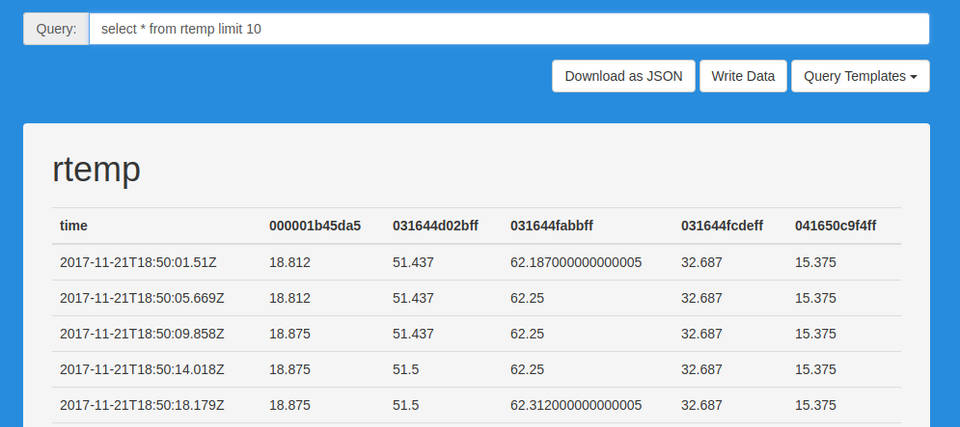The image size is (960, 427).
Task: Select the timestamp ending in 18:50:18.179Z
Action: (x=139, y=406)
